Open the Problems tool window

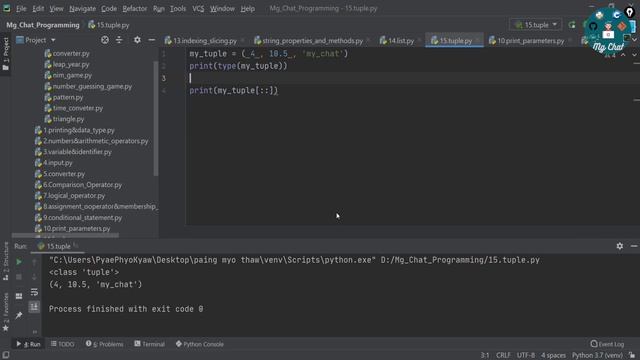[x=104, y=344]
